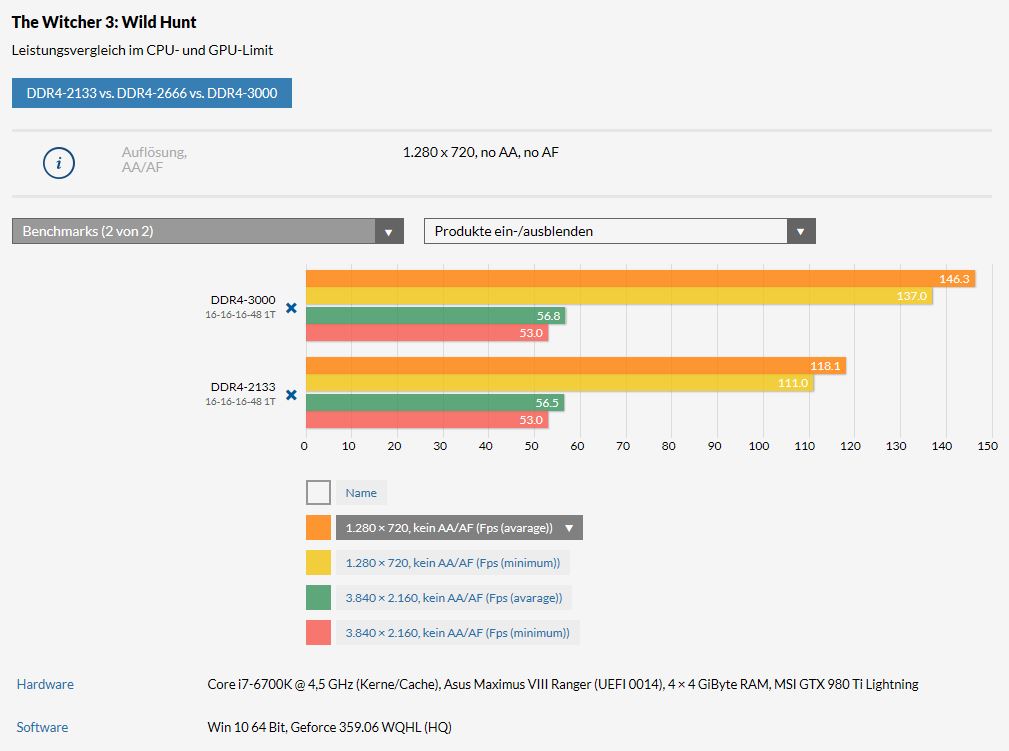Screen dimensions: 1009x751
Task: Expand the 1.280 × 720 Fps (avarage) legend dropdown
Action: click(459, 528)
